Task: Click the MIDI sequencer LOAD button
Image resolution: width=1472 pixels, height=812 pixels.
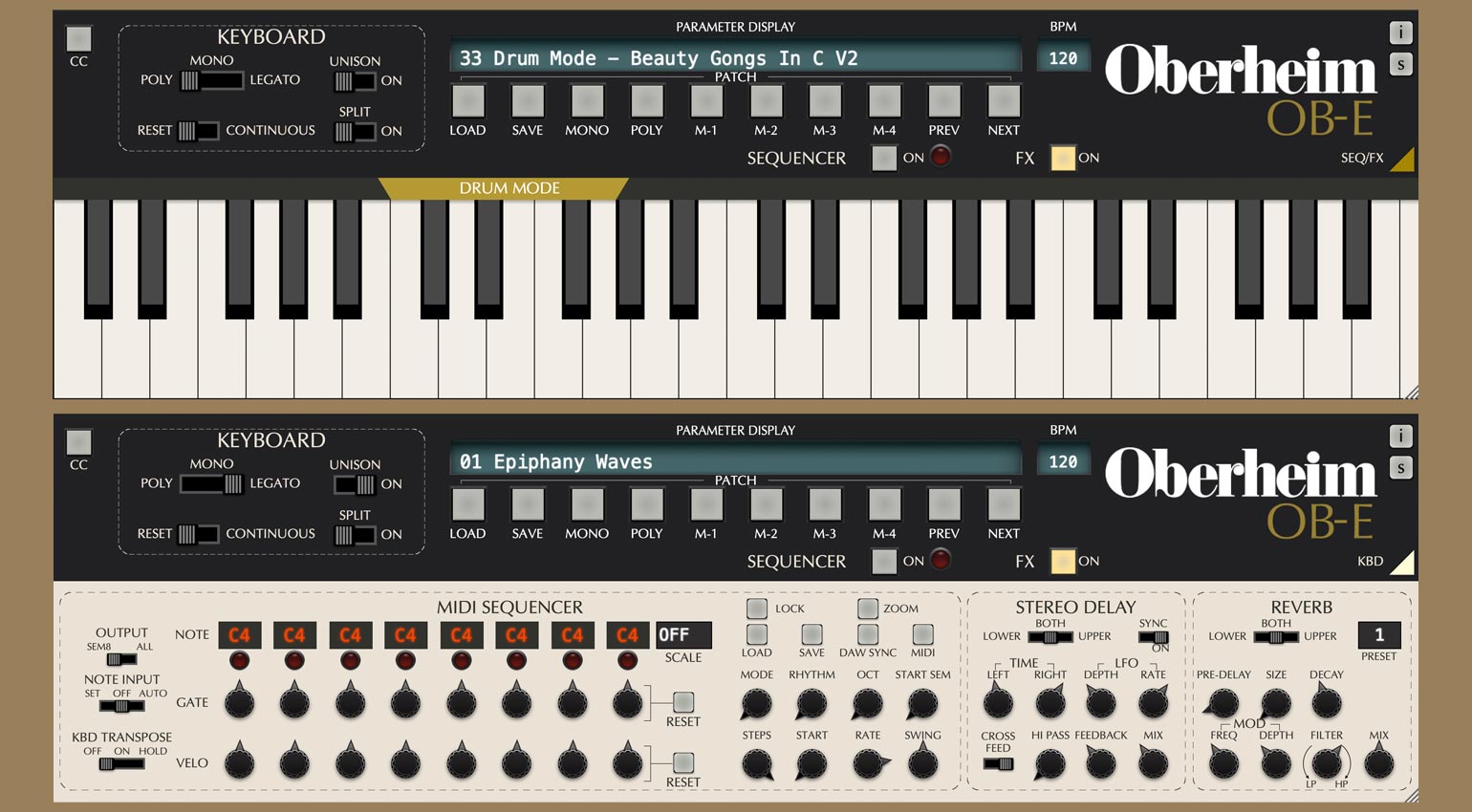Action: pos(756,634)
